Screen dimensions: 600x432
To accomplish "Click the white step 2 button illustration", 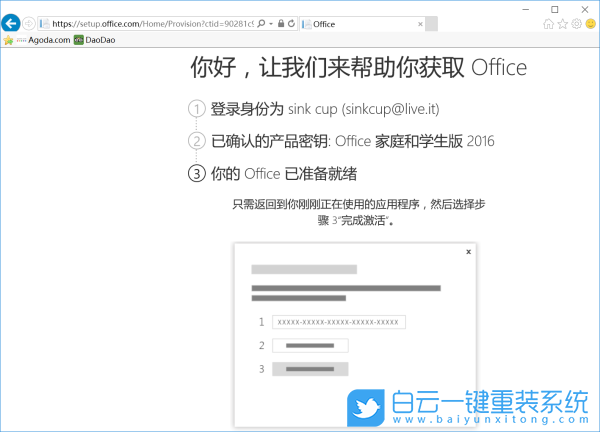I will 310,345.
